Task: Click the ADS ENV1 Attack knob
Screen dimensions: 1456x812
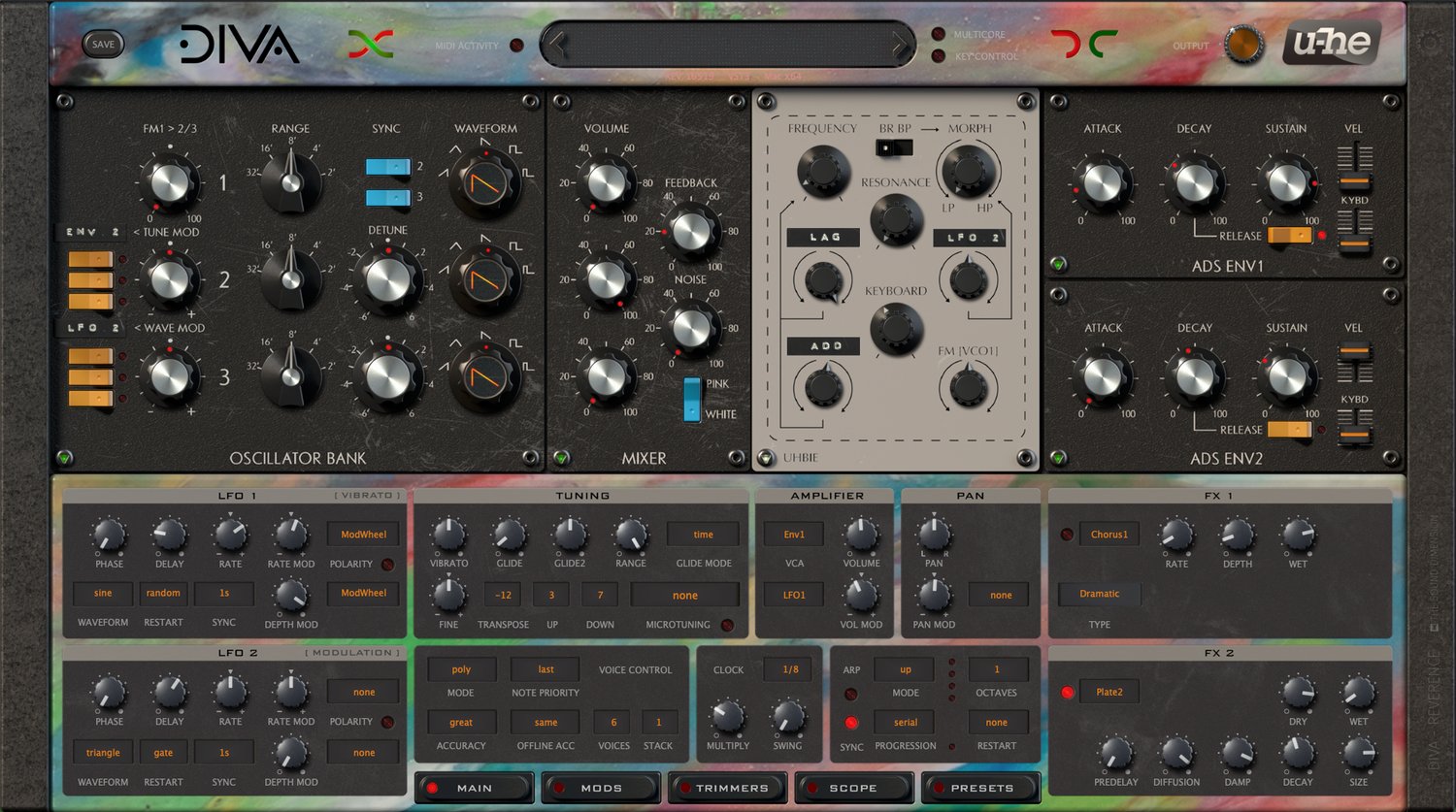Action: [x=1103, y=183]
